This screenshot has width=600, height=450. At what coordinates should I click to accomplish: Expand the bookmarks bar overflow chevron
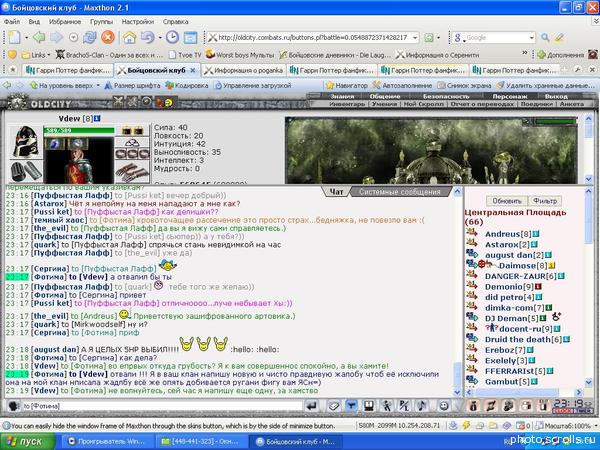tap(525, 54)
